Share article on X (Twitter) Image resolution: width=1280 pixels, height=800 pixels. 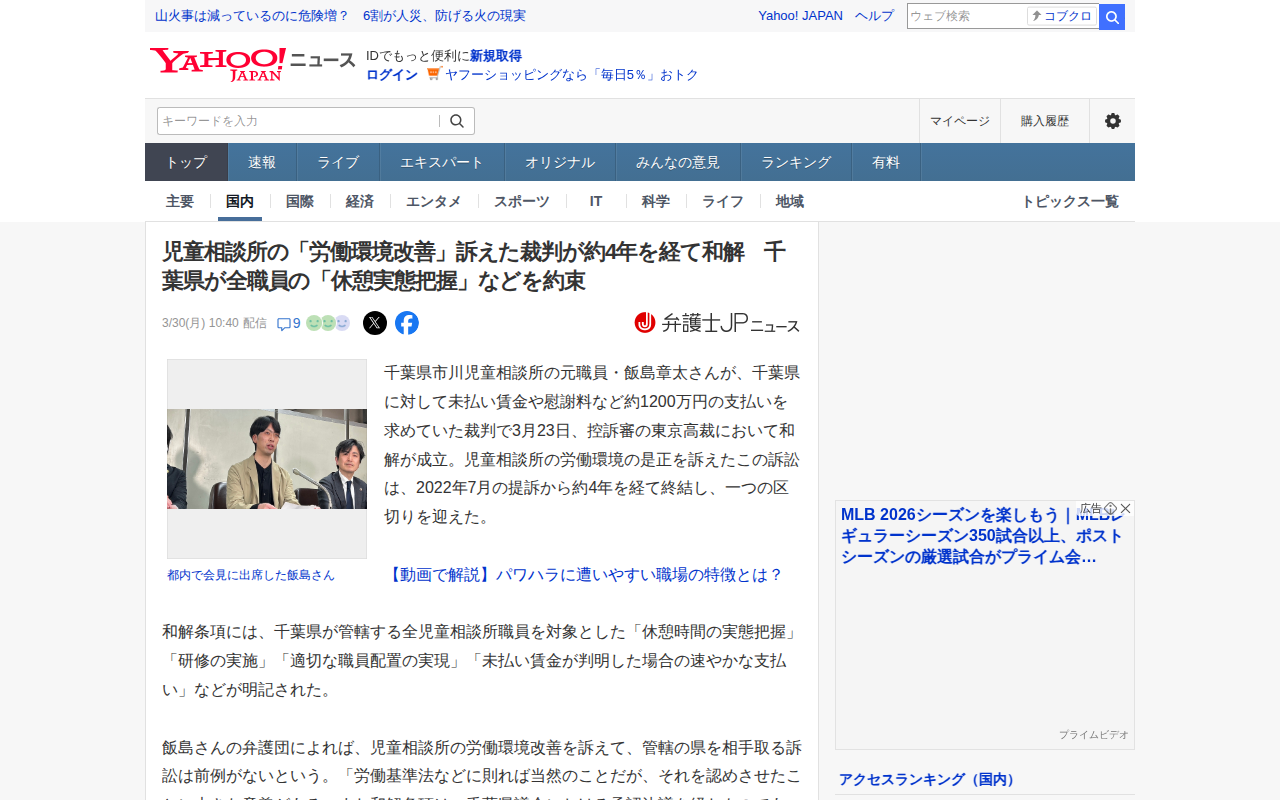point(375,323)
